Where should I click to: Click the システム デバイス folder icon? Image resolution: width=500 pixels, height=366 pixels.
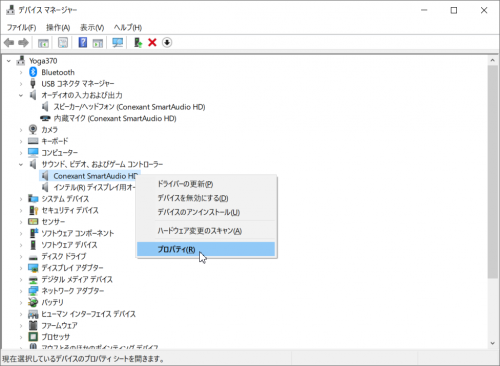[x=33, y=199]
